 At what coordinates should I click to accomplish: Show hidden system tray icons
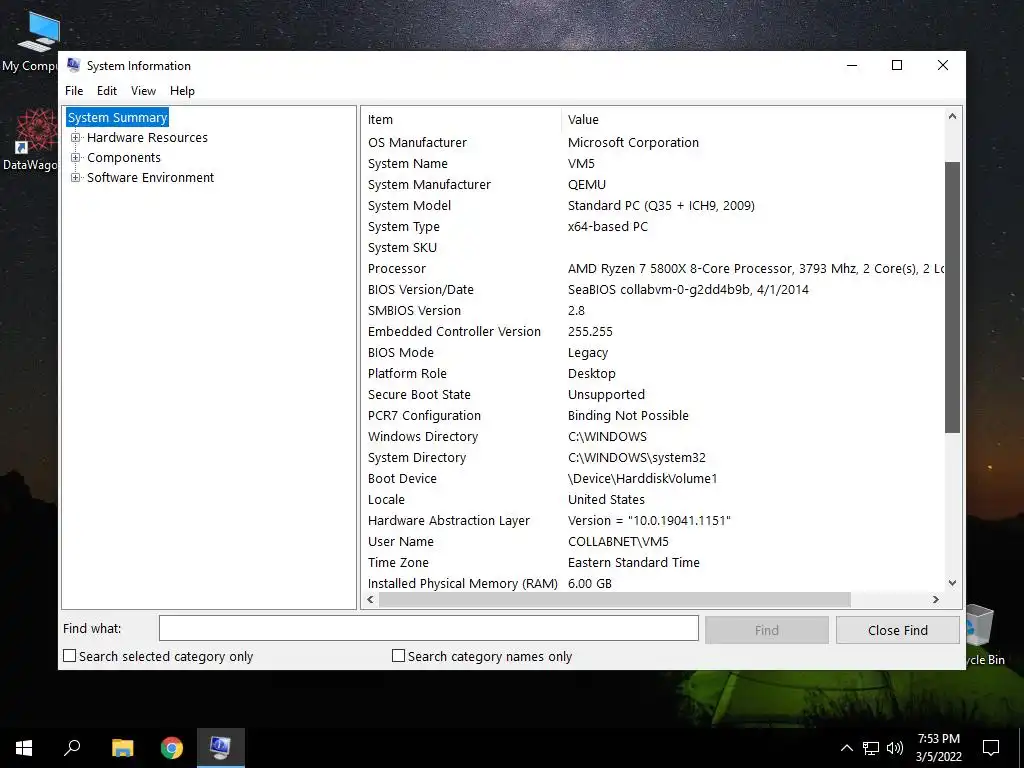coord(846,748)
